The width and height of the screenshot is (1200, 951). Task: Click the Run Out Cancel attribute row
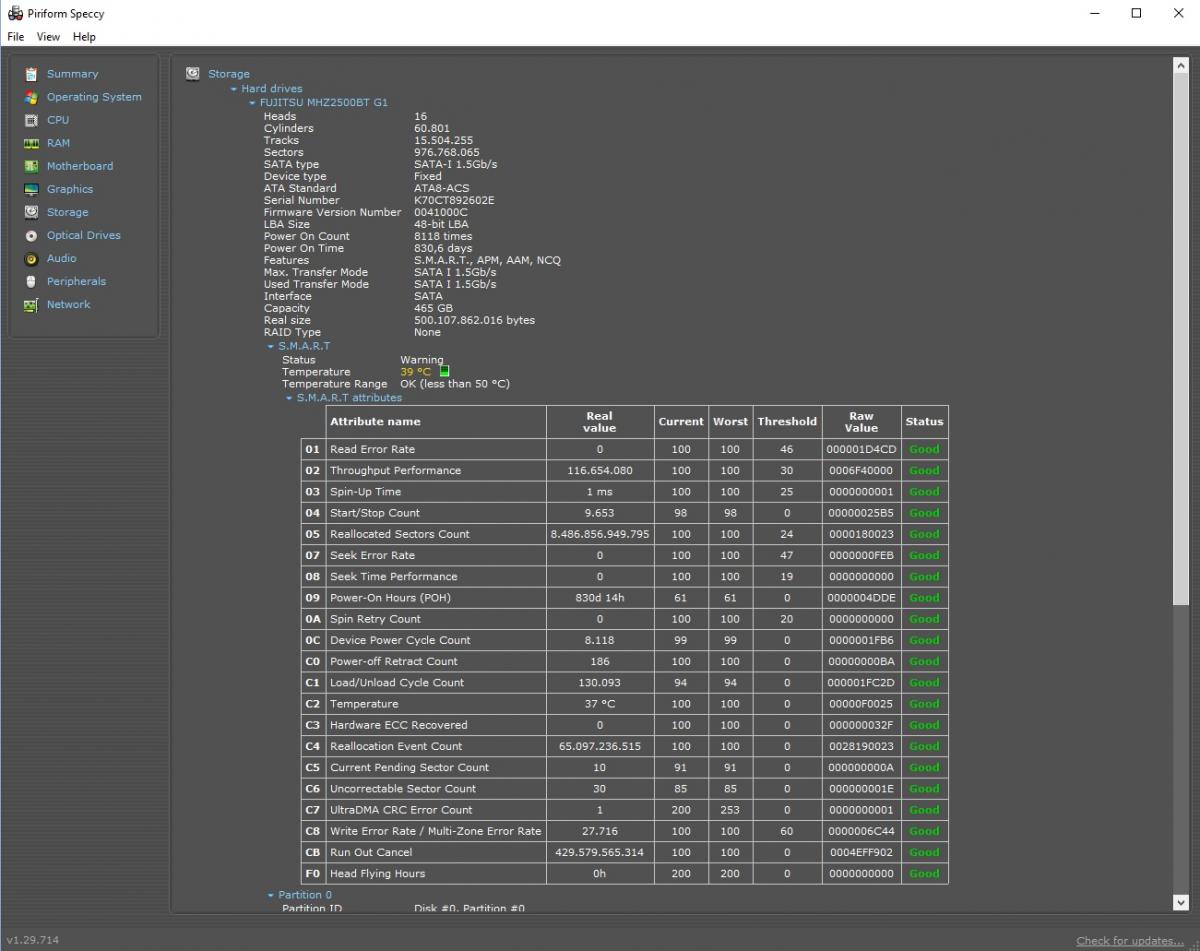[x=624, y=853]
